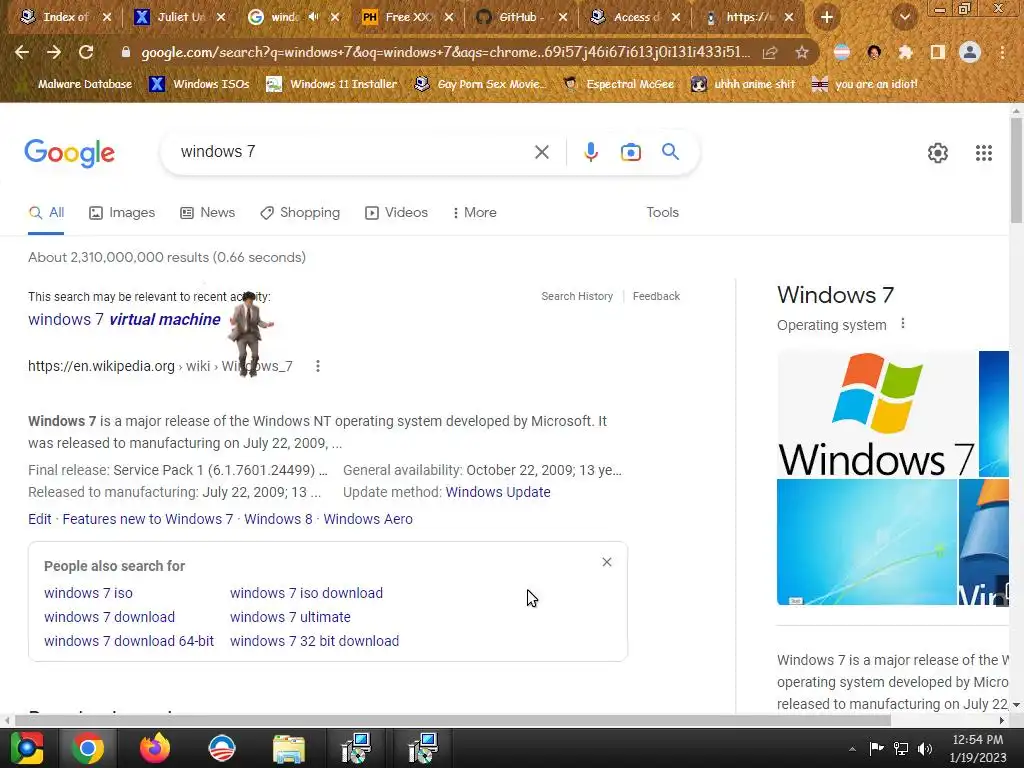Reload the current page
Viewport: 1024px width, 768px height.
coord(86,52)
